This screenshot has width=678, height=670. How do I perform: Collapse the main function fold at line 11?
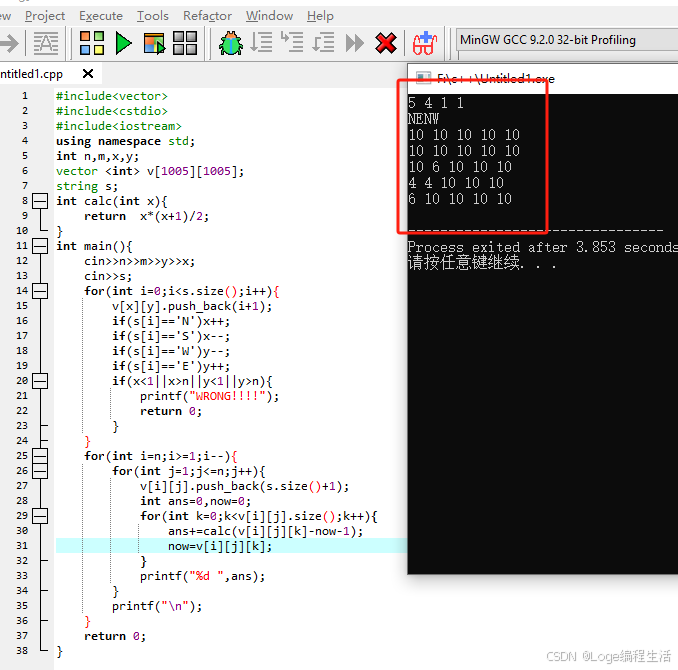click(40, 246)
